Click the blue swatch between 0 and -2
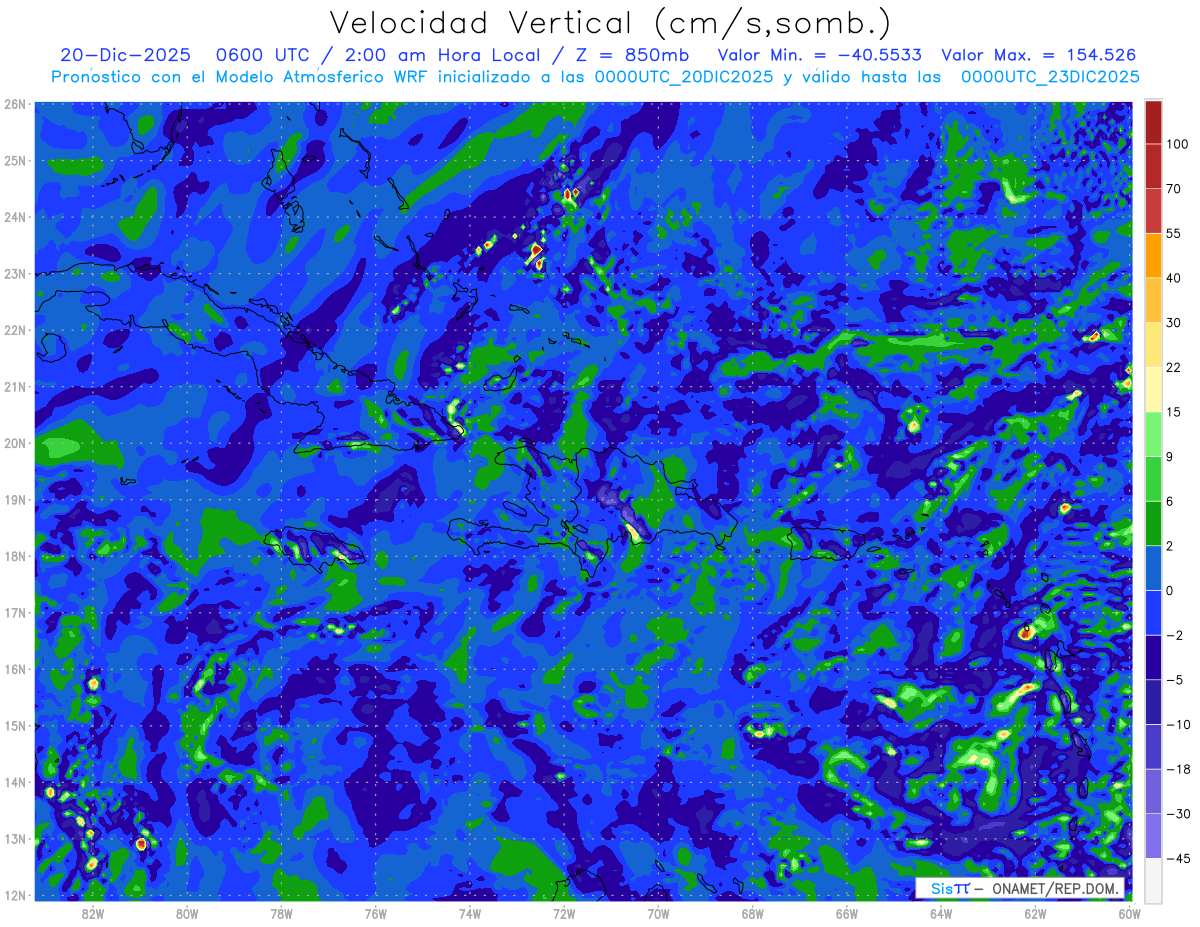Screen dimensions: 1200x927 pos(1154,613)
